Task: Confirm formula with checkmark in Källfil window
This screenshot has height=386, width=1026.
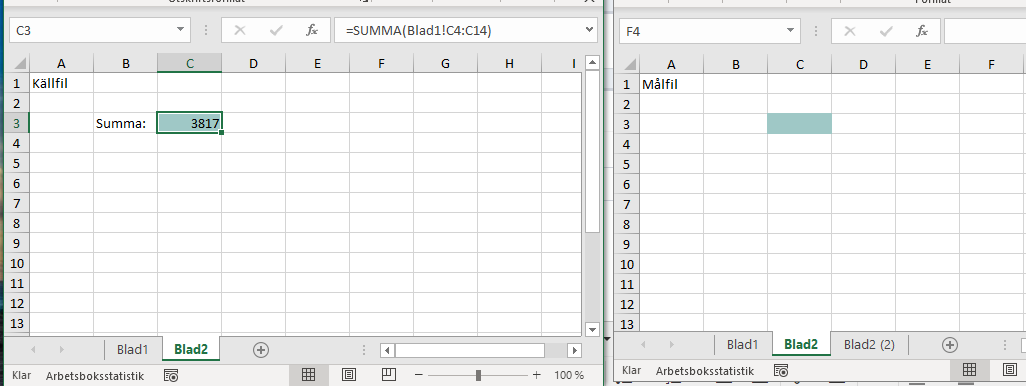Action: [276, 30]
